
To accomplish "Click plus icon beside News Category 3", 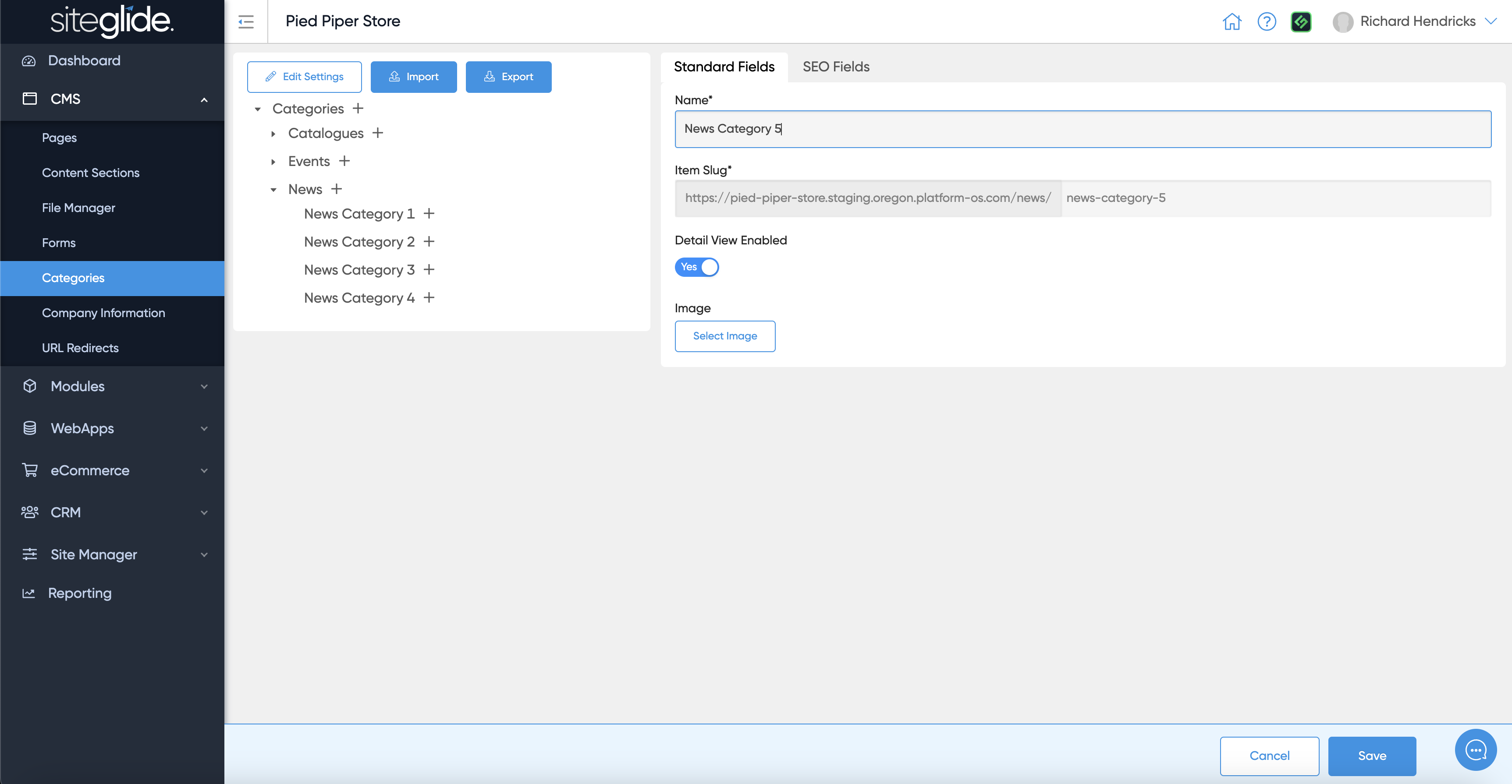I will [x=429, y=270].
